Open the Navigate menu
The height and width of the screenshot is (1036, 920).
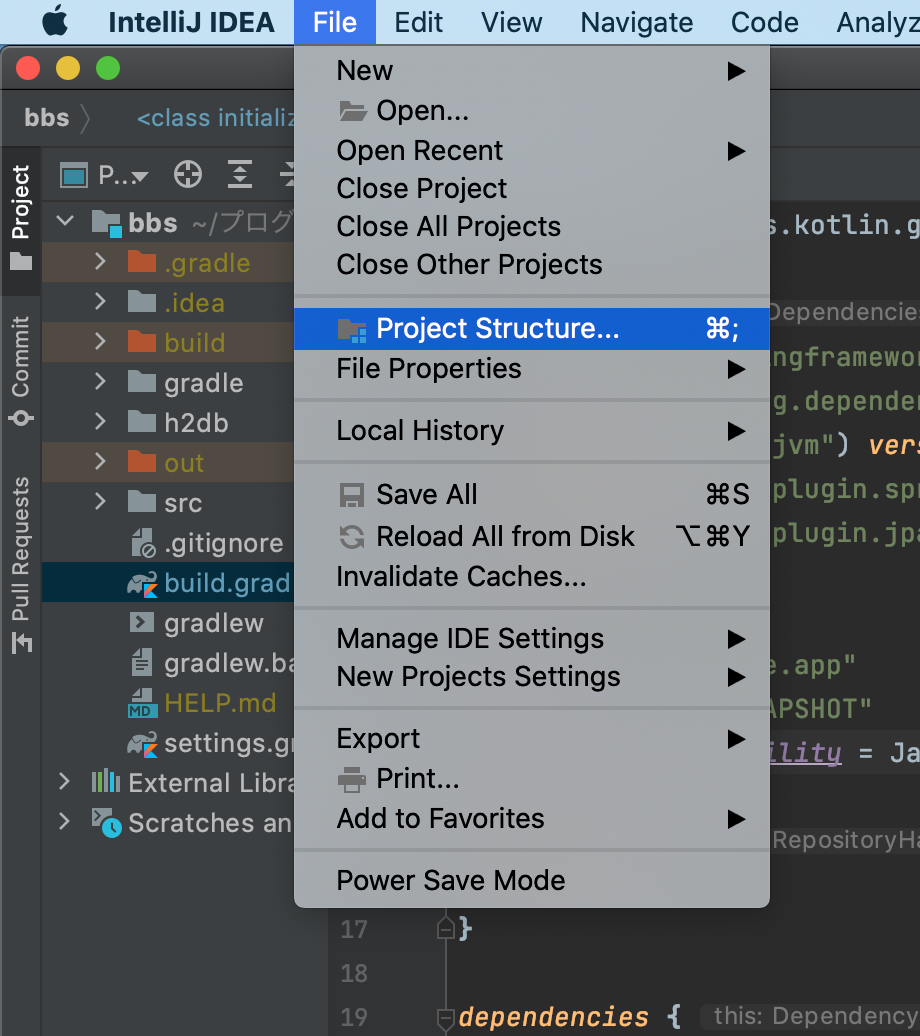pos(636,22)
